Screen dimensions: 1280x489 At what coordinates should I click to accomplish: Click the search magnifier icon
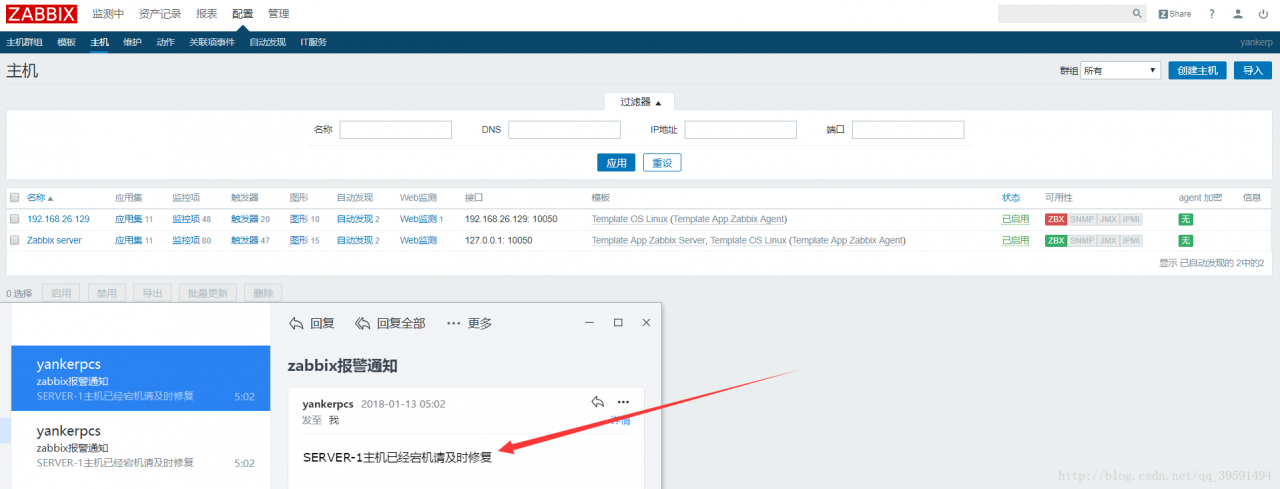[1137, 14]
